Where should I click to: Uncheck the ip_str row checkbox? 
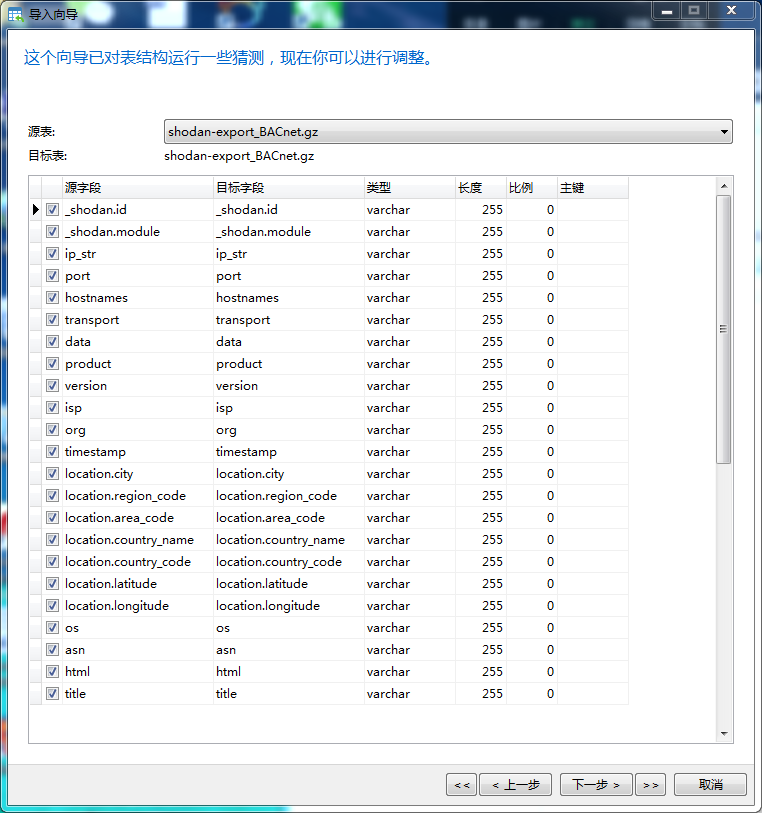tap(52, 254)
